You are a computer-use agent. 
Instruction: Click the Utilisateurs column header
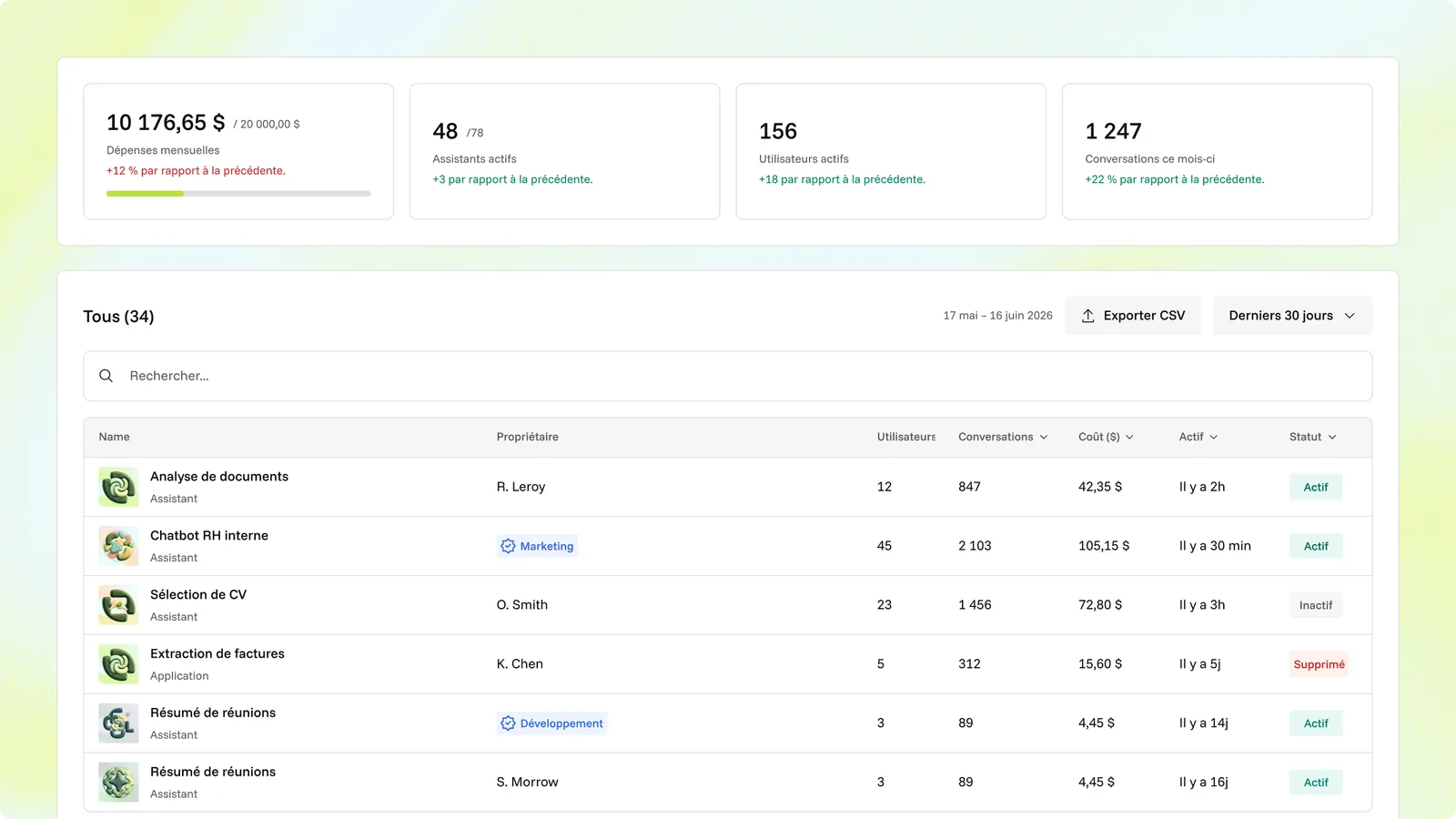tap(906, 437)
